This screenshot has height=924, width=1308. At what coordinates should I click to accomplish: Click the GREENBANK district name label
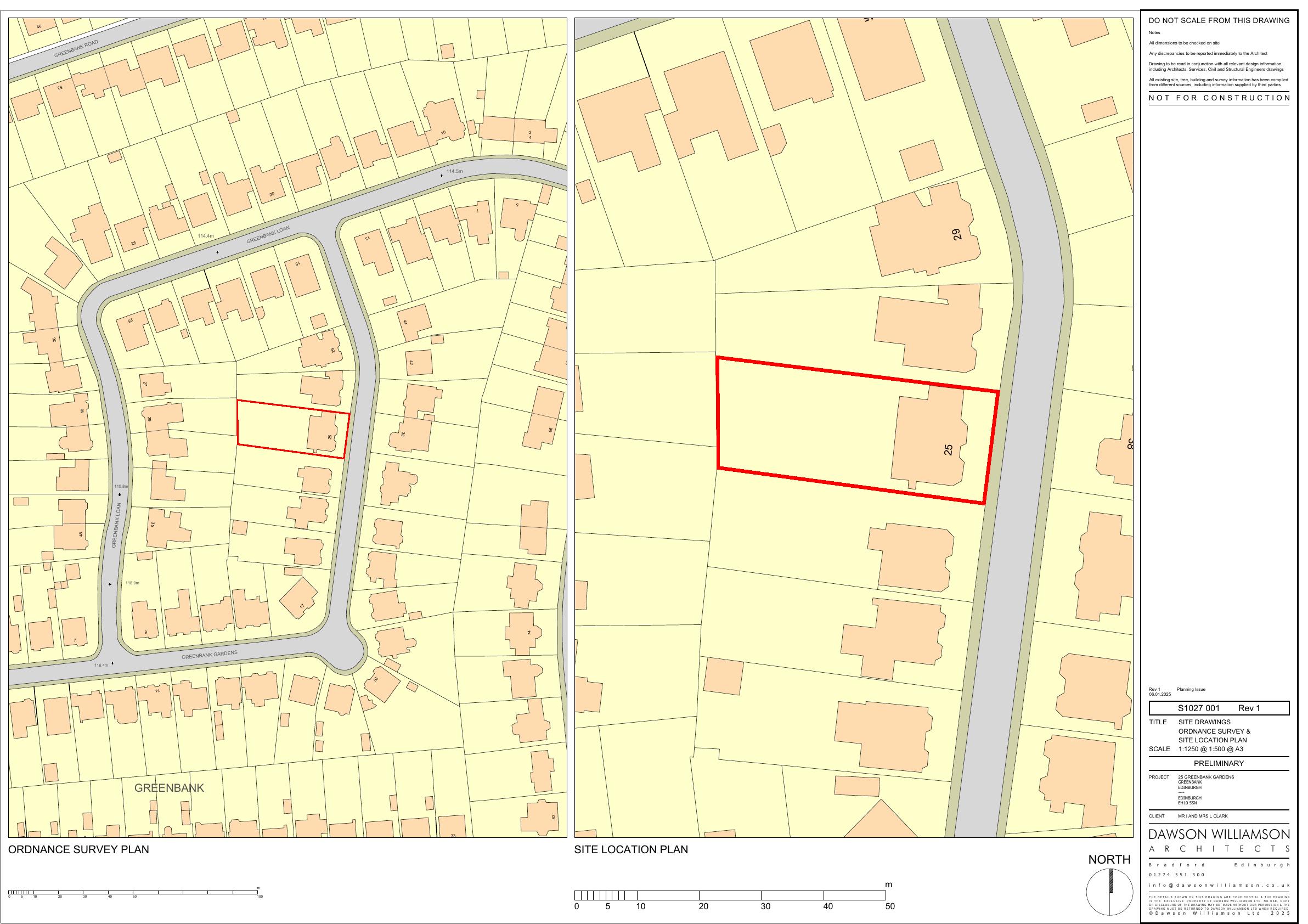pos(168,788)
